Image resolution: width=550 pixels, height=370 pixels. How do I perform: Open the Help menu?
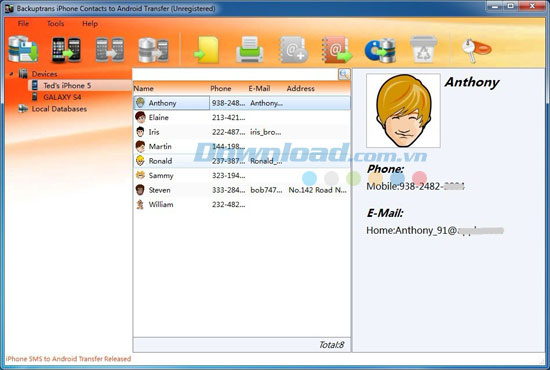pos(90,23)
